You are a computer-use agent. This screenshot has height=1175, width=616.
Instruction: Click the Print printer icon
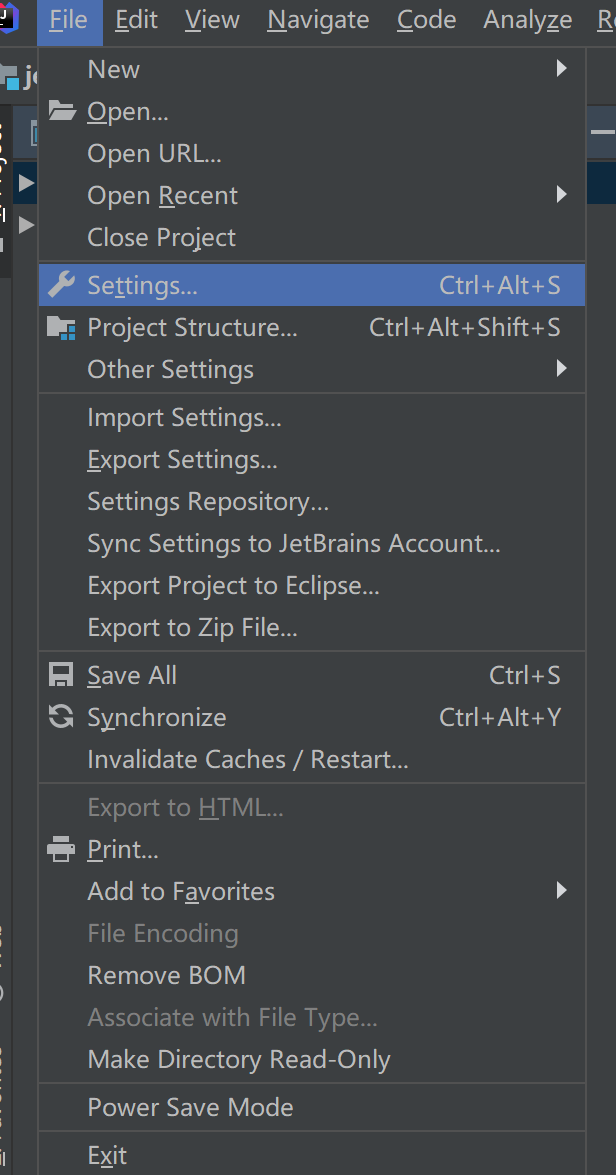tap(62, 849)
